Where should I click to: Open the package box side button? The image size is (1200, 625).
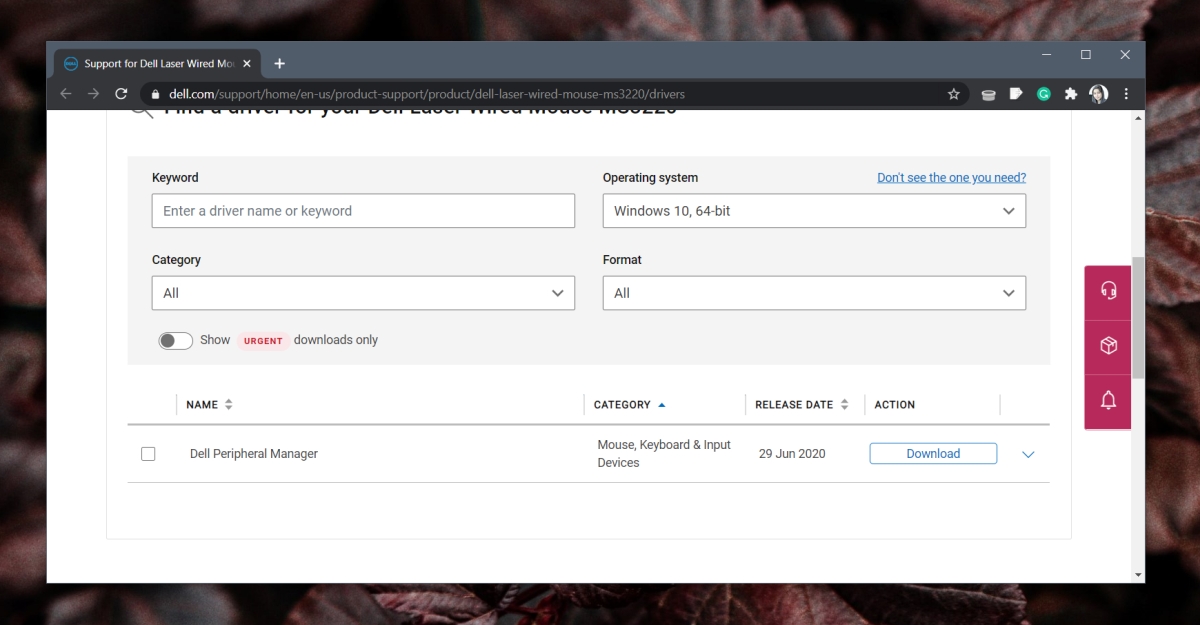[x=1108, y=346]
